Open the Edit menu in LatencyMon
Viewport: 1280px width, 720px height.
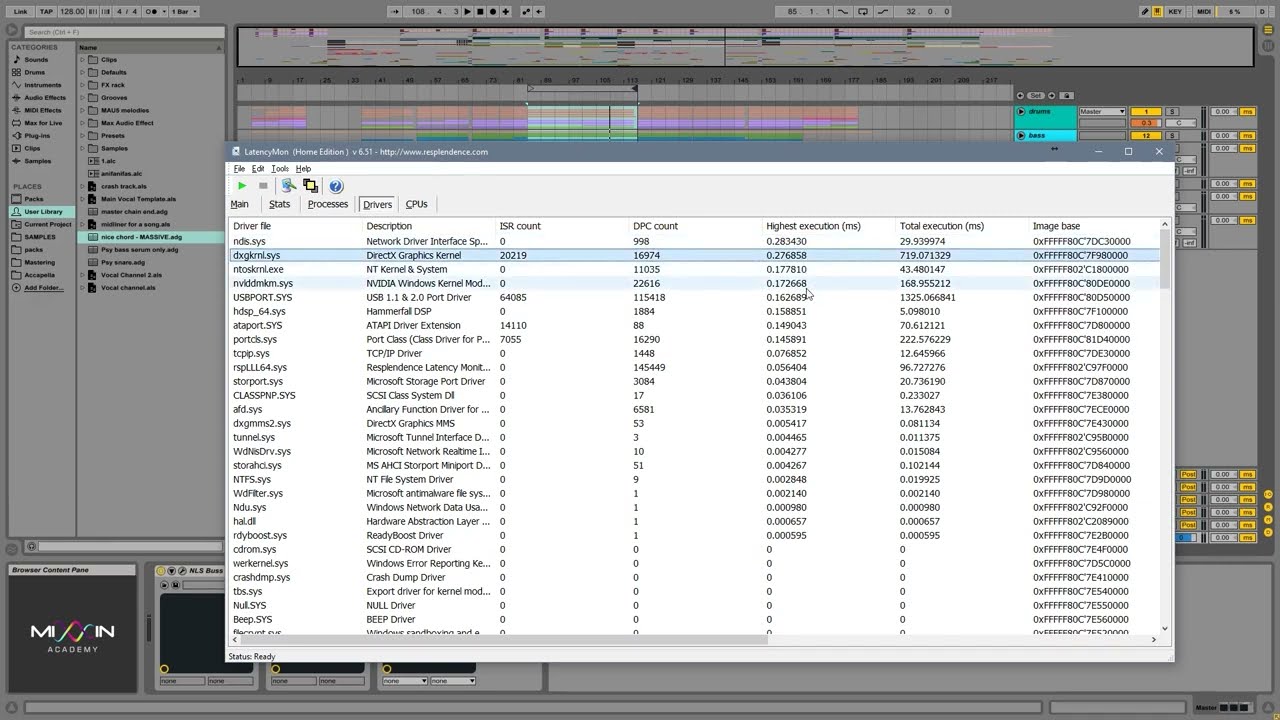pos(258,169)
